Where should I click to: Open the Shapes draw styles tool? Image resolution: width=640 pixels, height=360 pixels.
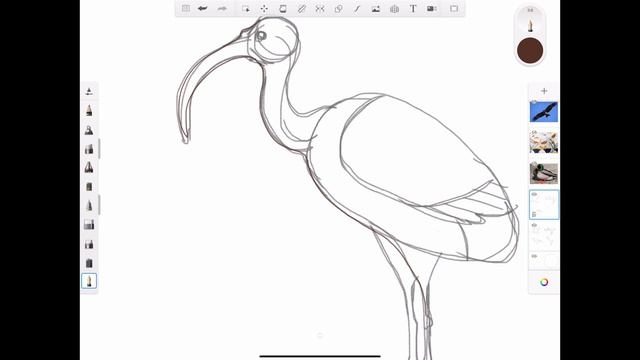coord(338,8)
